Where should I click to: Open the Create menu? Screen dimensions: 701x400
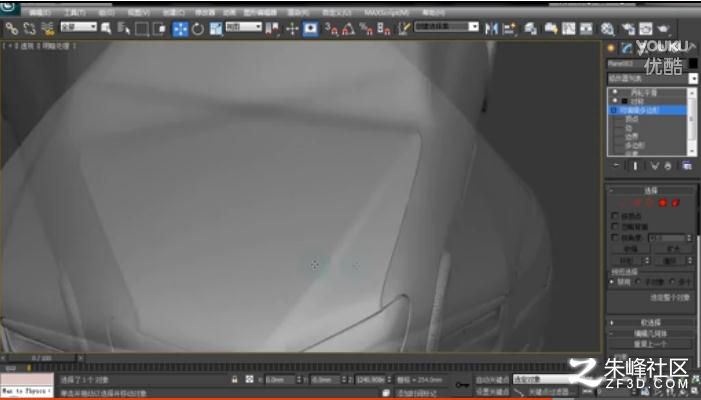tap(173, 13)
